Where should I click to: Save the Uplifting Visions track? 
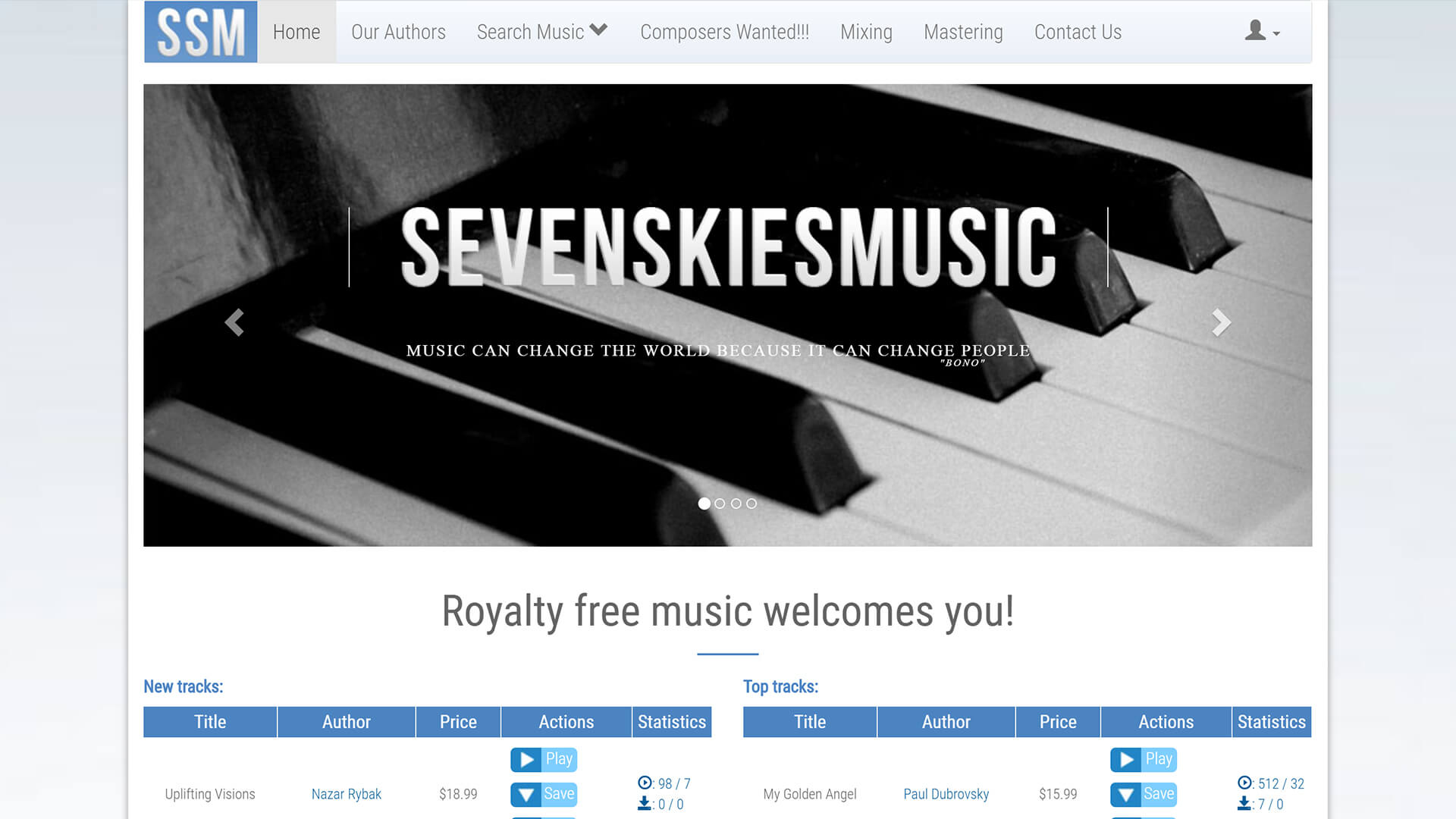point(544,794)
